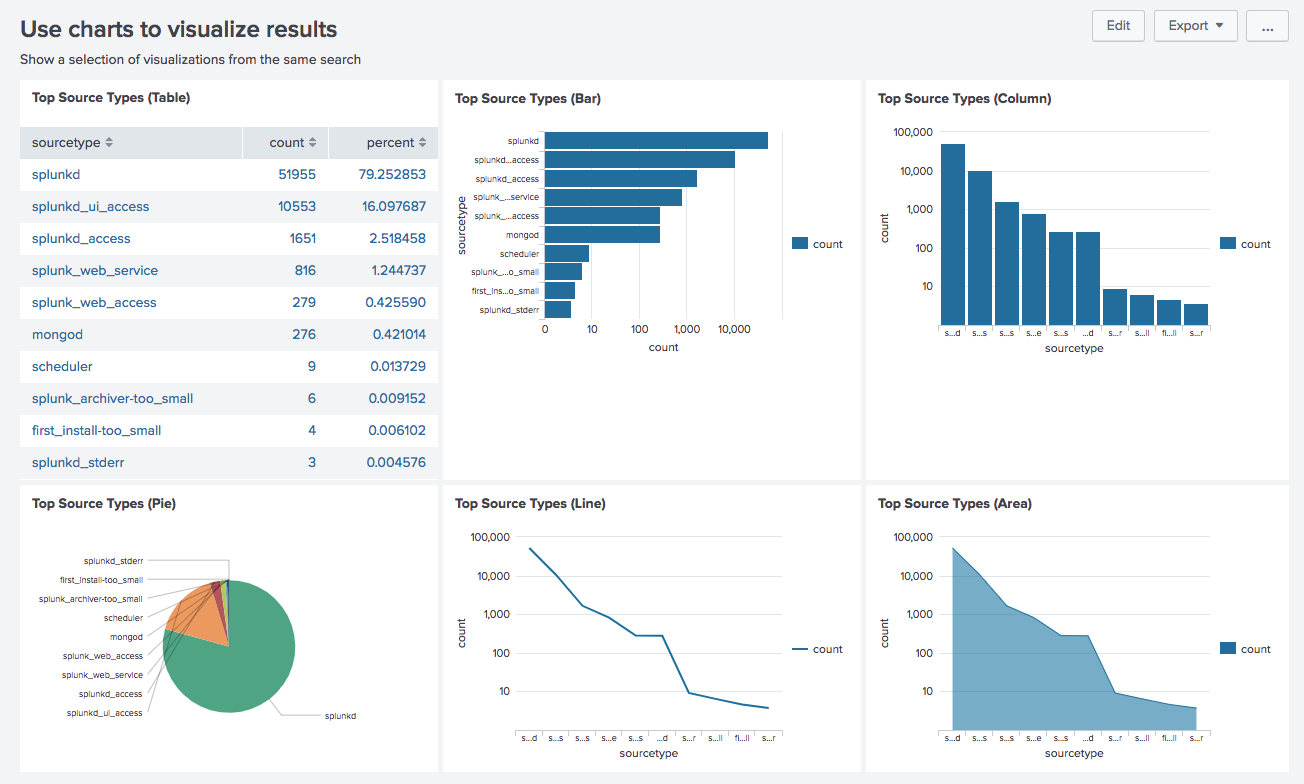Click mongod label in pie chart
Viewport: 1304px width, 784px height.
tap(126, 637)
